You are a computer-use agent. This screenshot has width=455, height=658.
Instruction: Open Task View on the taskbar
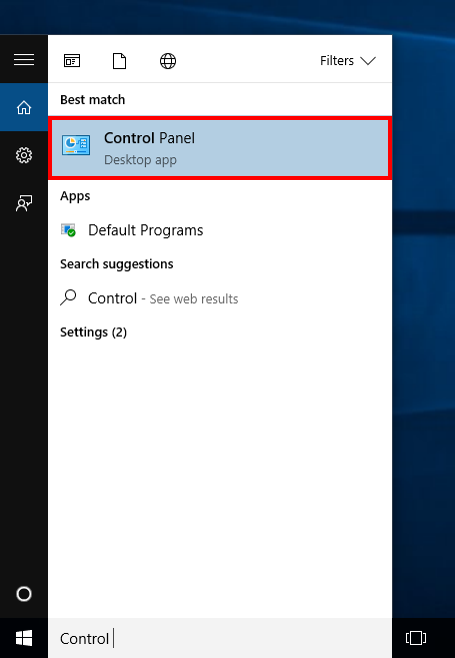point(416,638)
